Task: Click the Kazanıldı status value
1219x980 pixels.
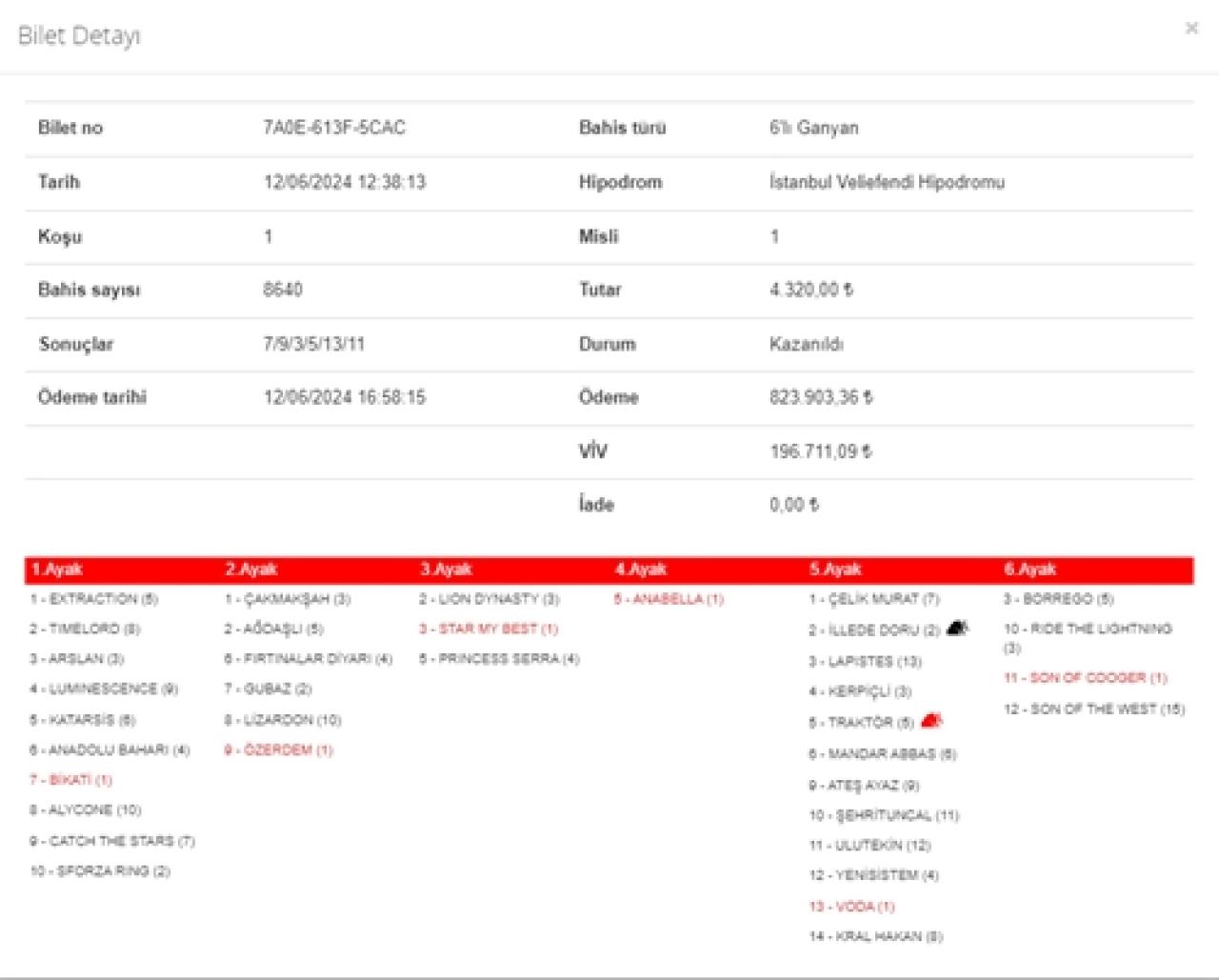Action: pos(806,344)
